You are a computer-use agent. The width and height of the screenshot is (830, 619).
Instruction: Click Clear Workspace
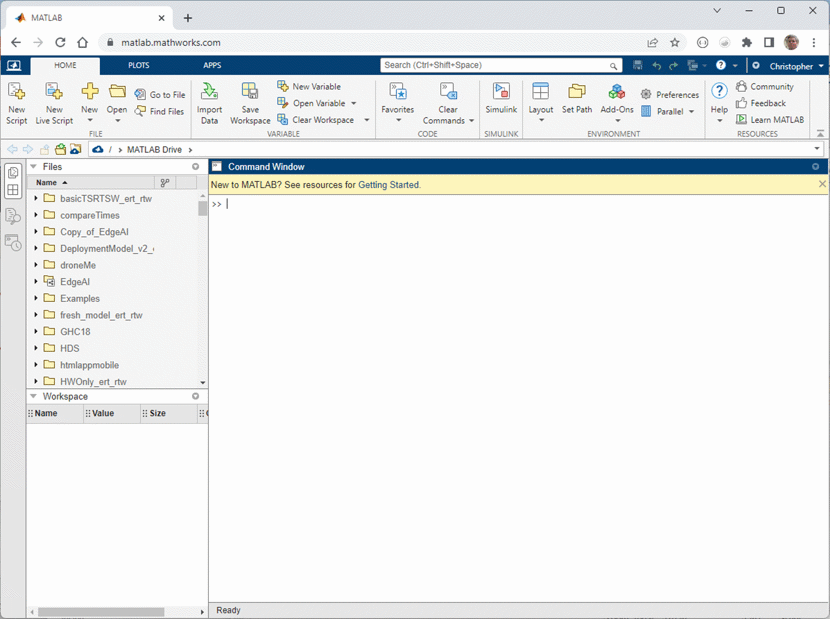(316, 120)
